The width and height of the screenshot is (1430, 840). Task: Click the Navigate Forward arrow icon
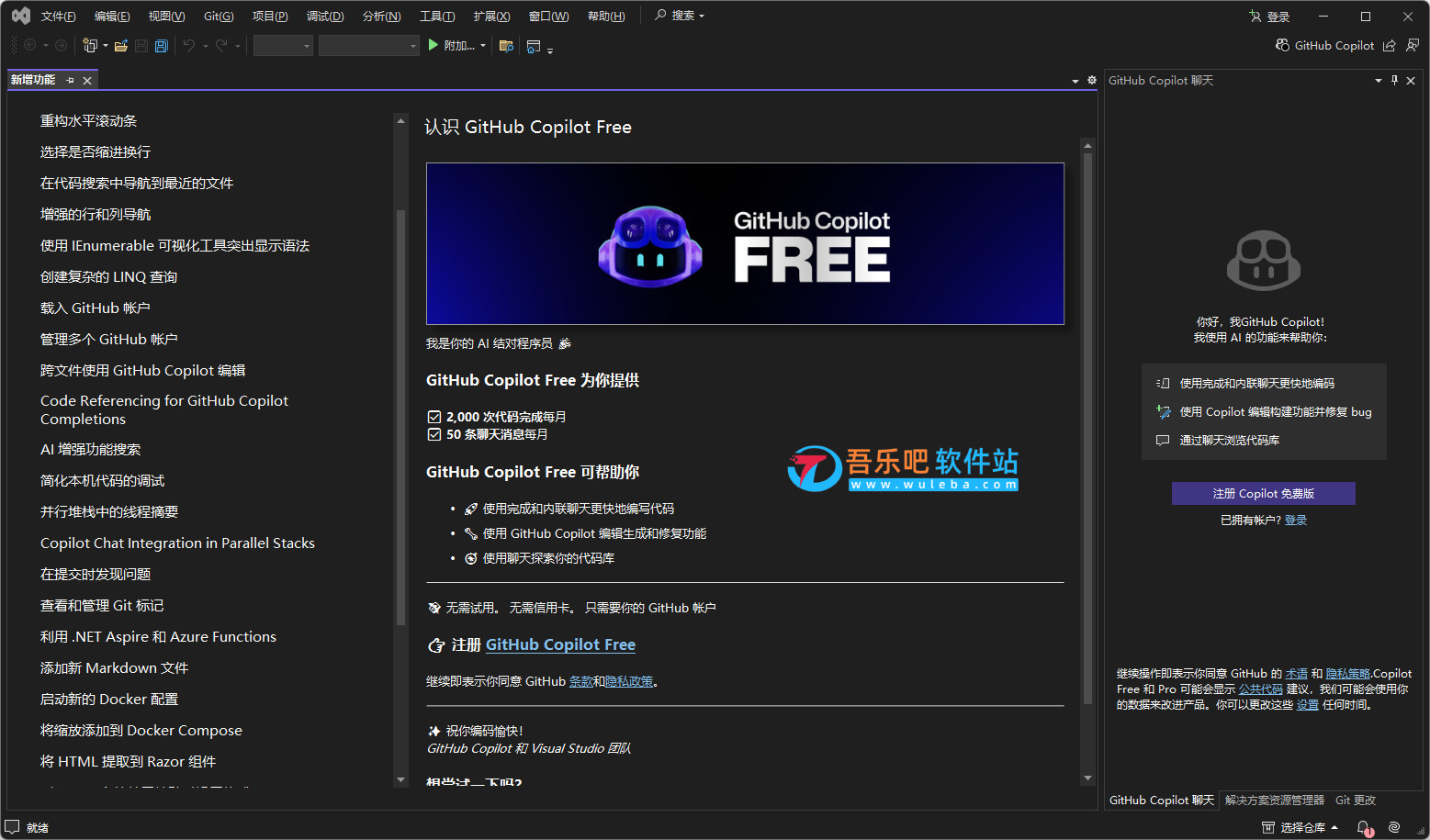[x=61, y=45]
